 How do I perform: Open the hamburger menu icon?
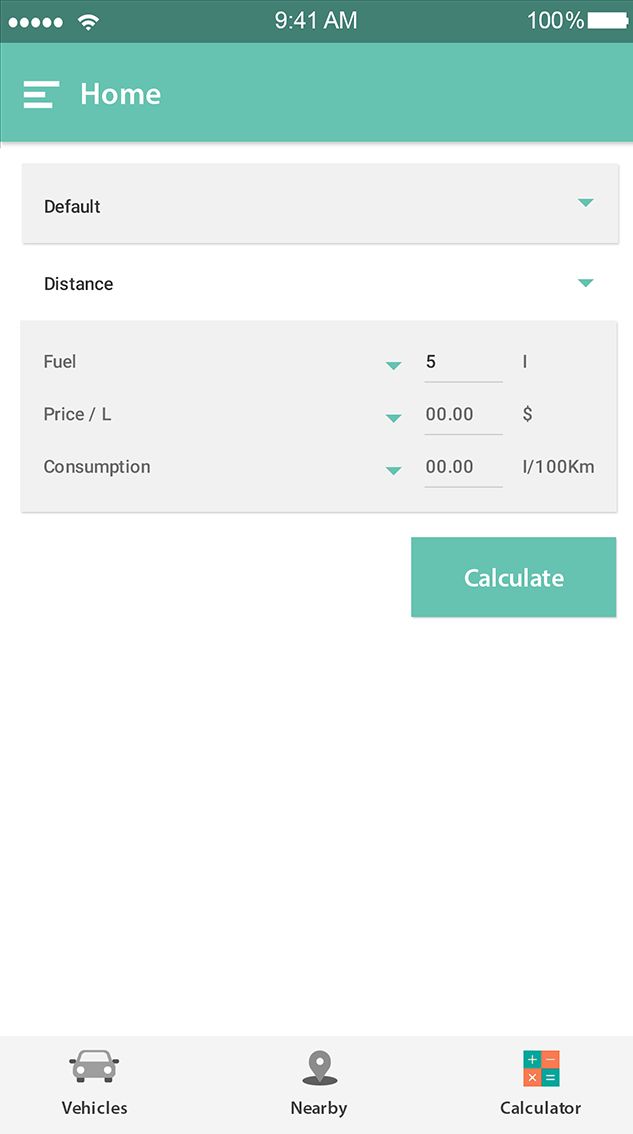[41, 94]
